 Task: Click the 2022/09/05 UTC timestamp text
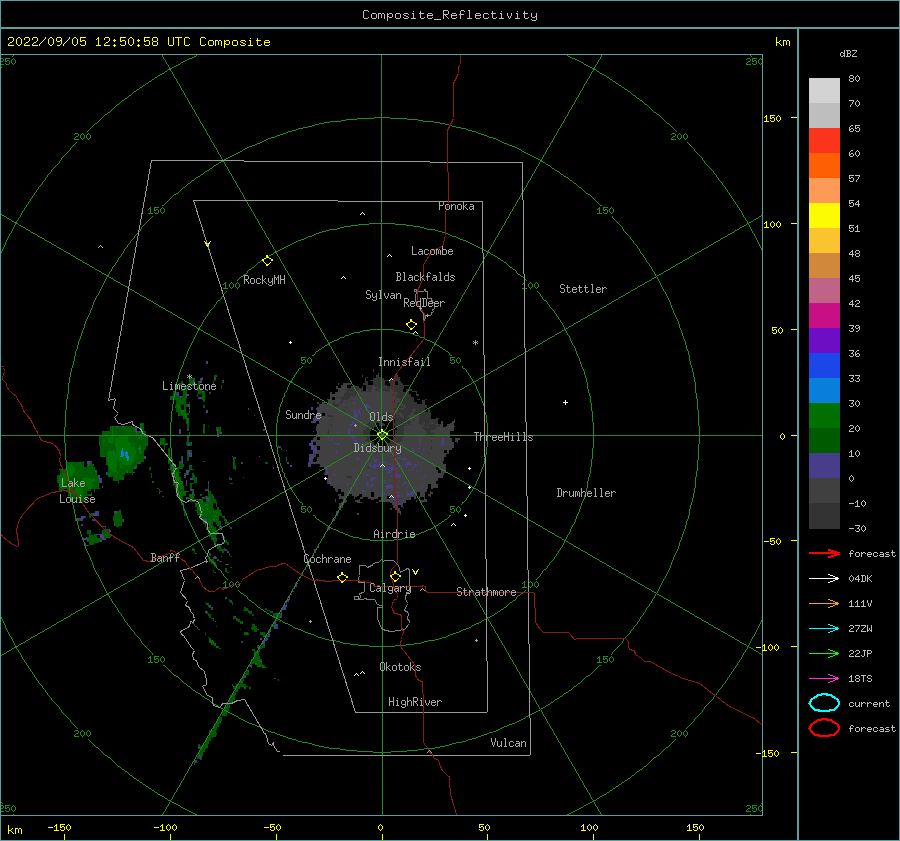coord(138,42)
